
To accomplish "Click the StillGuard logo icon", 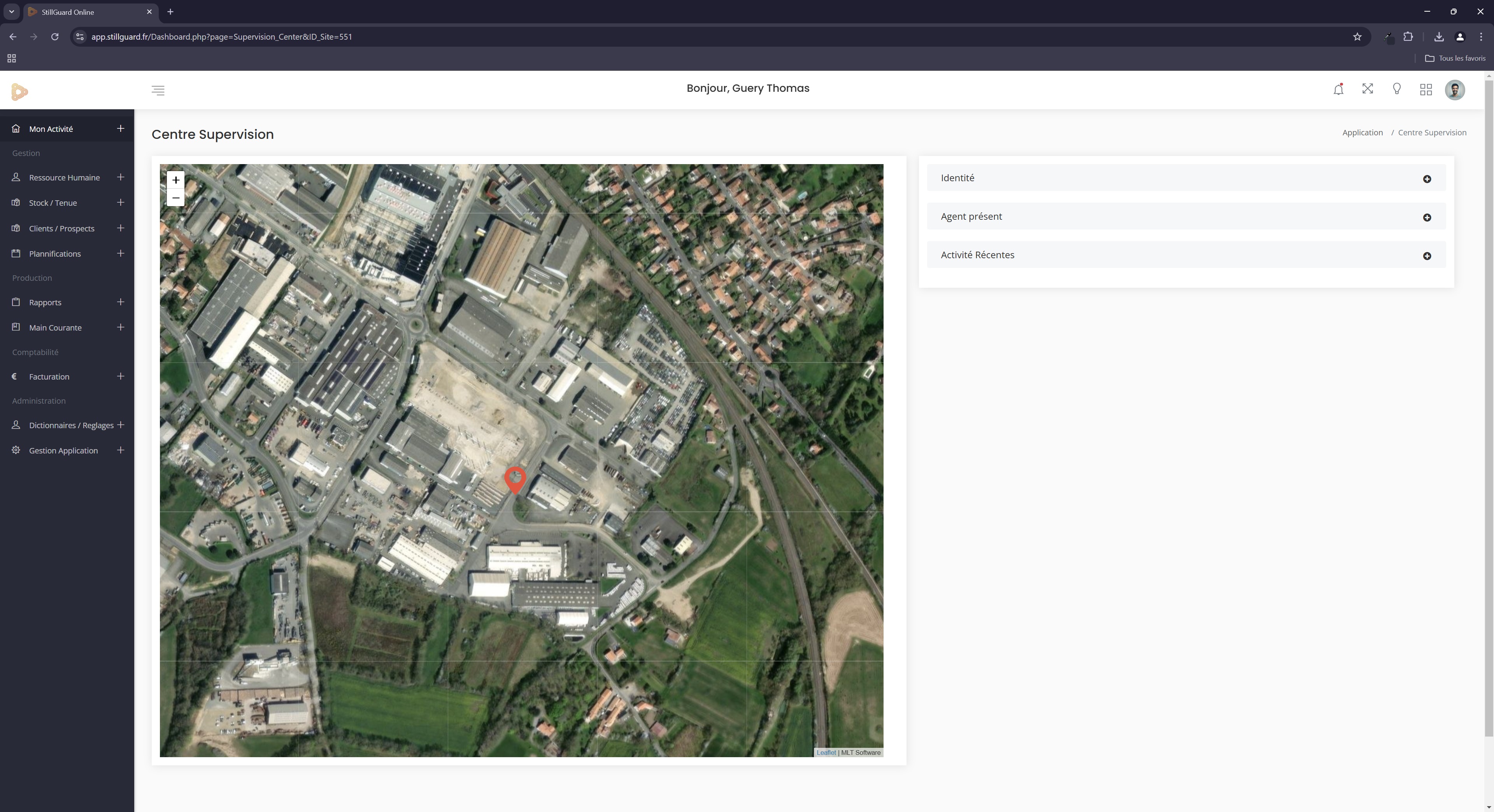I will coord(19,91).
